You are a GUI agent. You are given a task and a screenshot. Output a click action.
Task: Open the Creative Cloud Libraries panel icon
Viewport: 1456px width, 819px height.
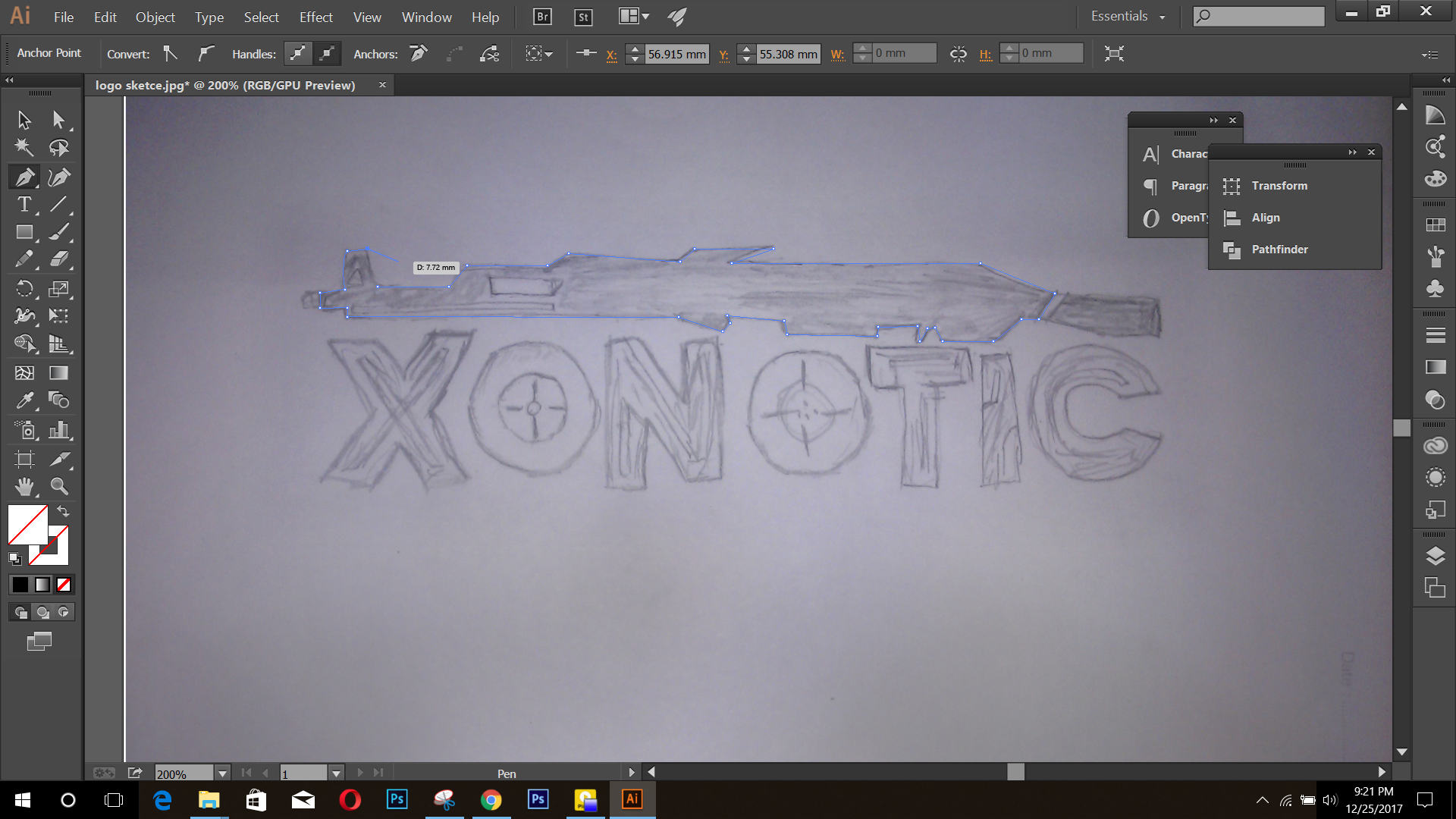[1435, 446]
